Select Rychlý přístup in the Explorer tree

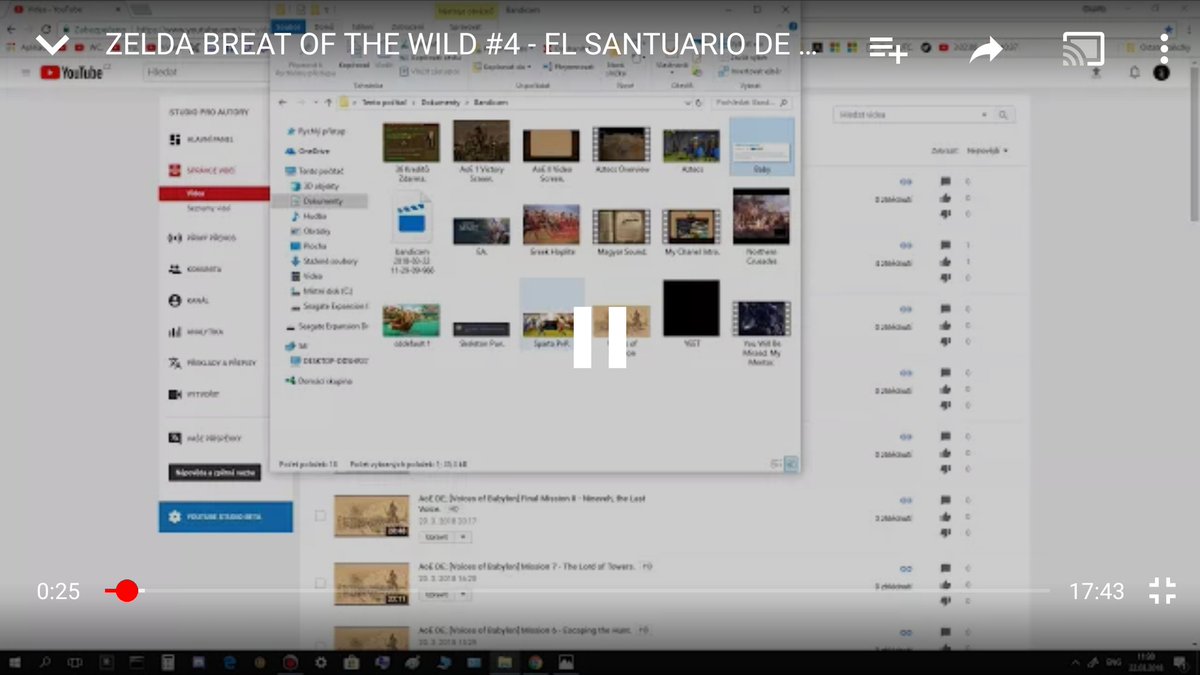[x=316, y=131]
